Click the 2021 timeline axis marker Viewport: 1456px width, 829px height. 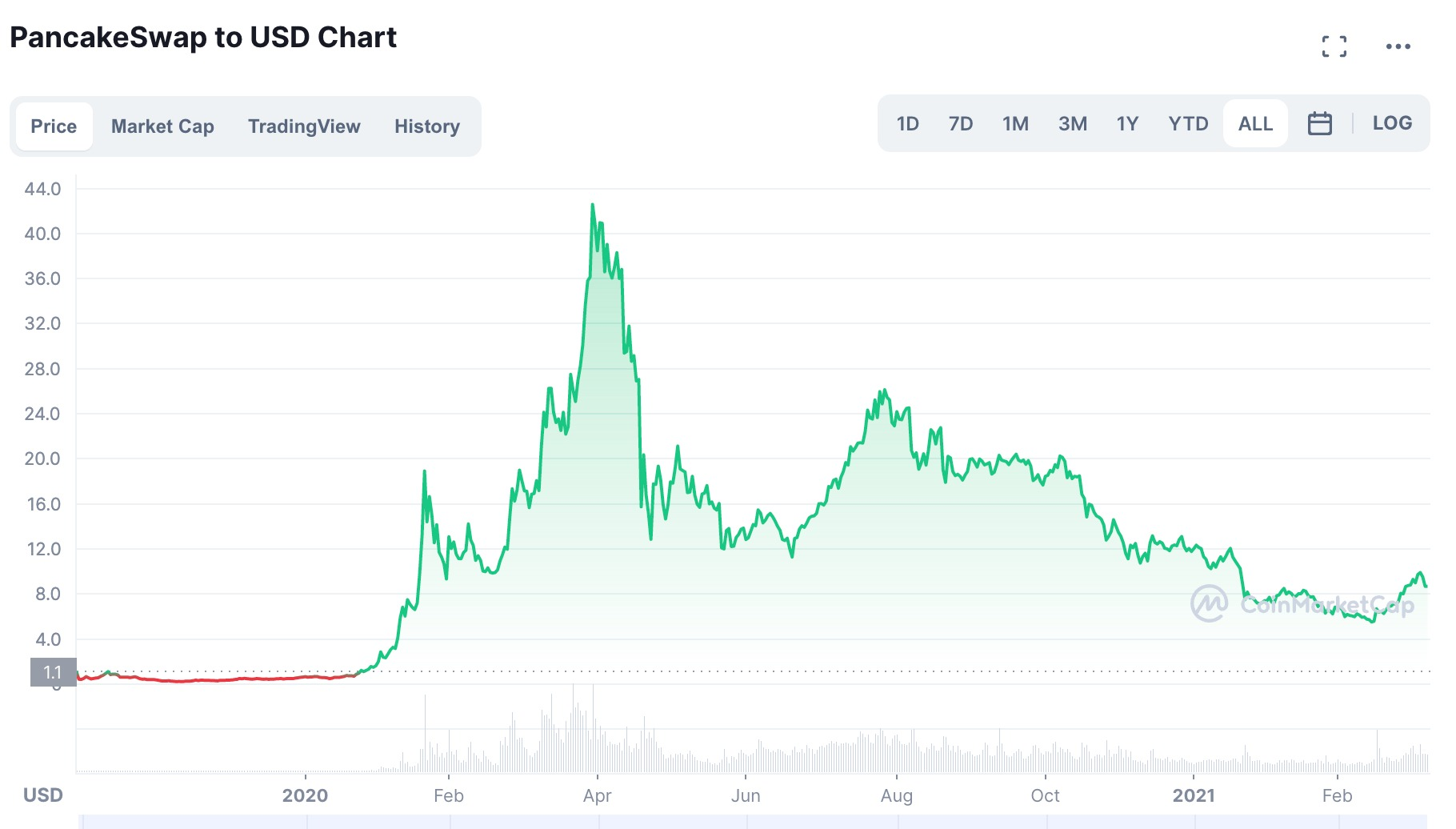tap(1193, 795)
